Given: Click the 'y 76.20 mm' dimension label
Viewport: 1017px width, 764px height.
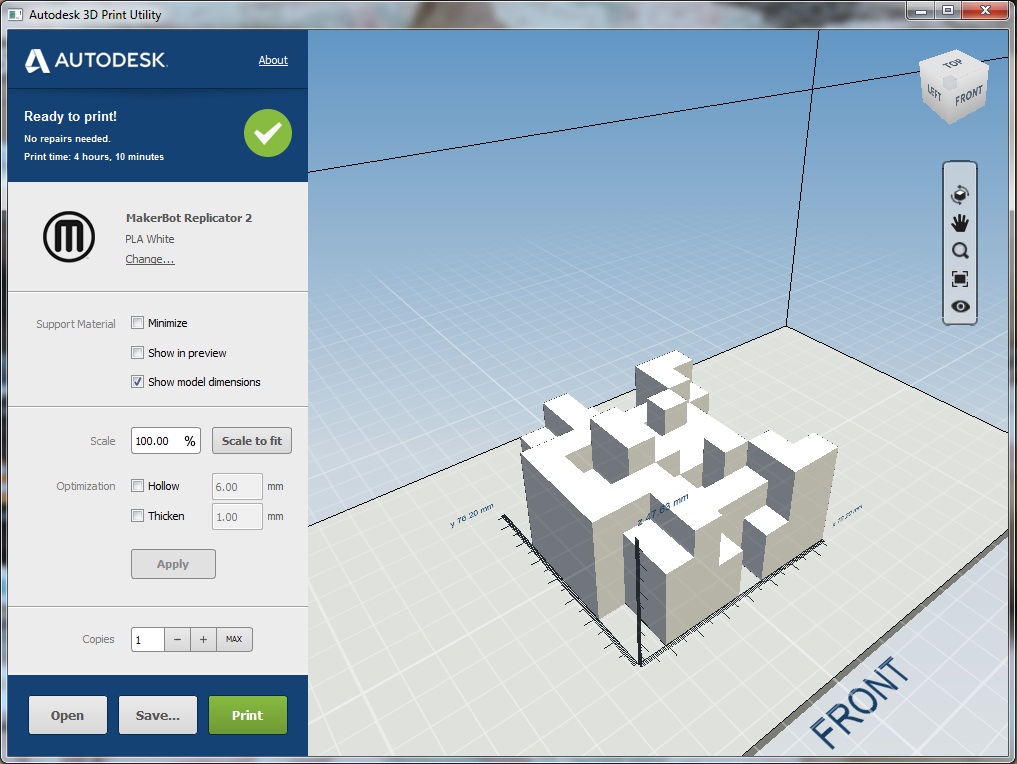Looking at the screenshot, I should [x=472, y=515].
